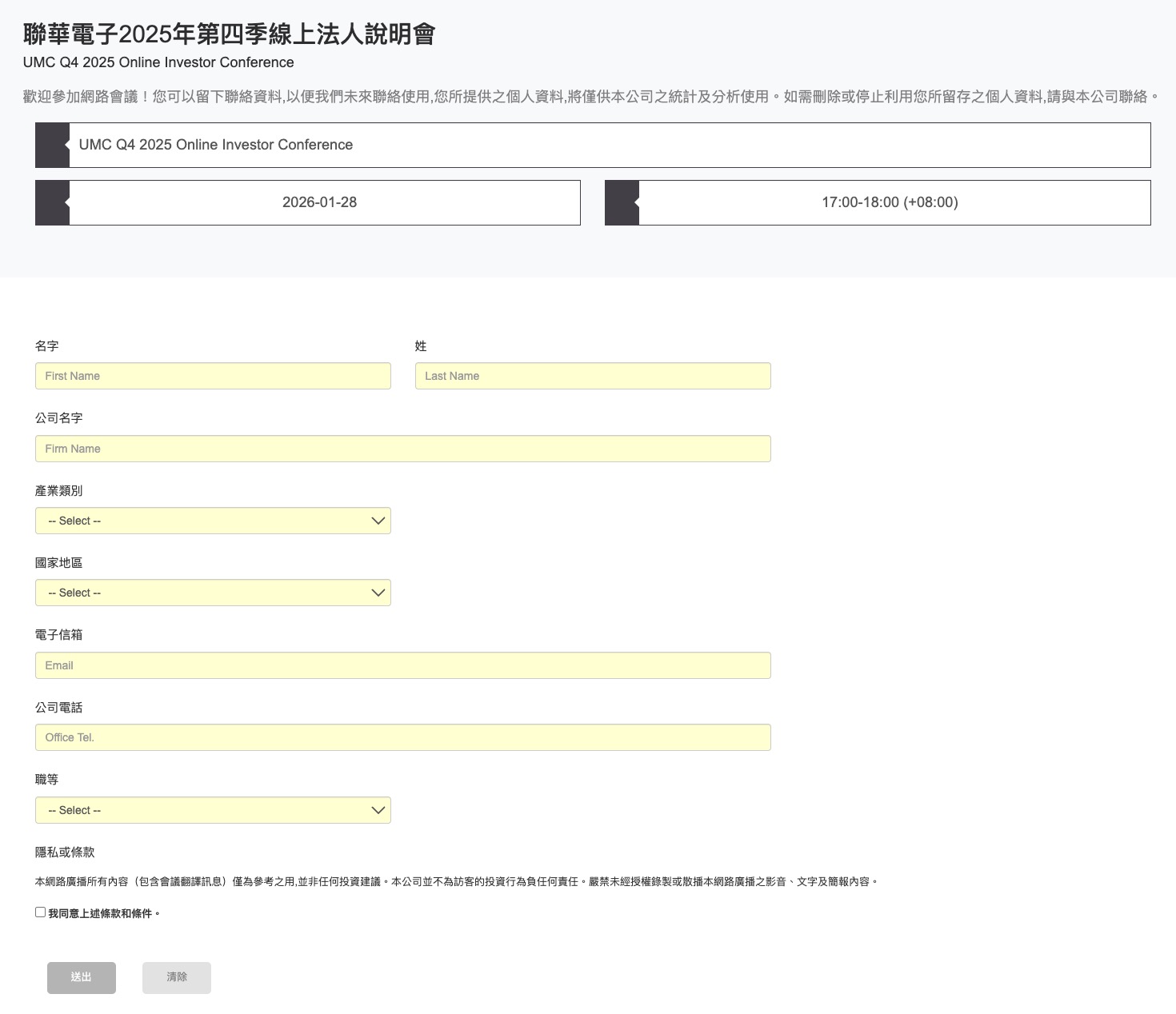Click the dark marker beside the conference title
Viewport: 1176px width, 1014px height.
pyautogui.click(x=52, y=145)
